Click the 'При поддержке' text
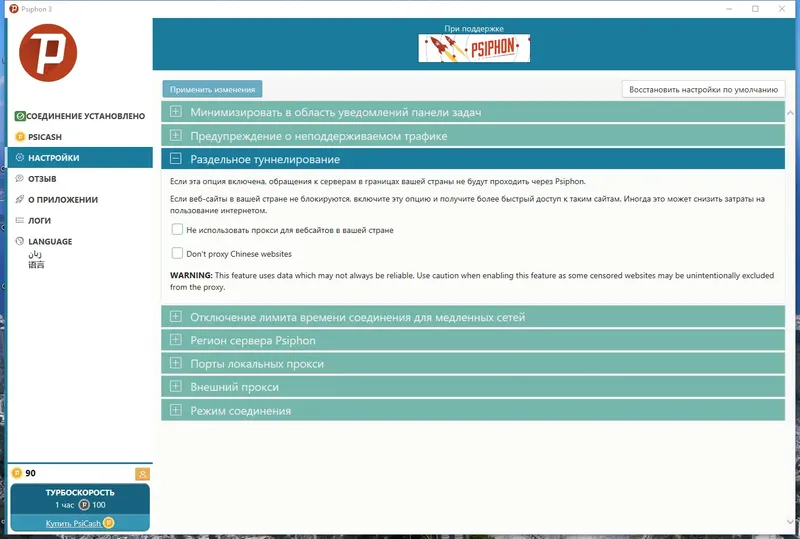This screenshot has height=539, width=800. [474, 29]
